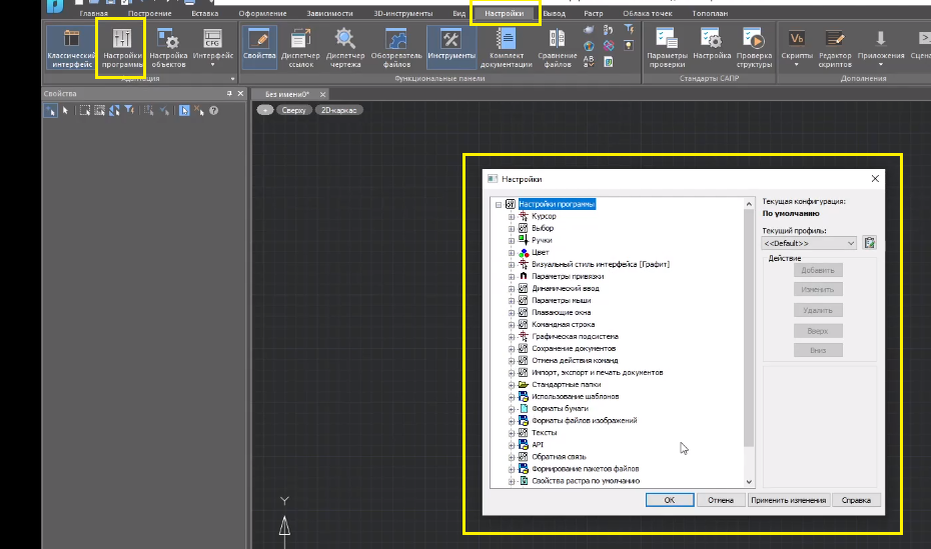
Task: Switch to the Построение ribbon tab
Action: (150, 13)
